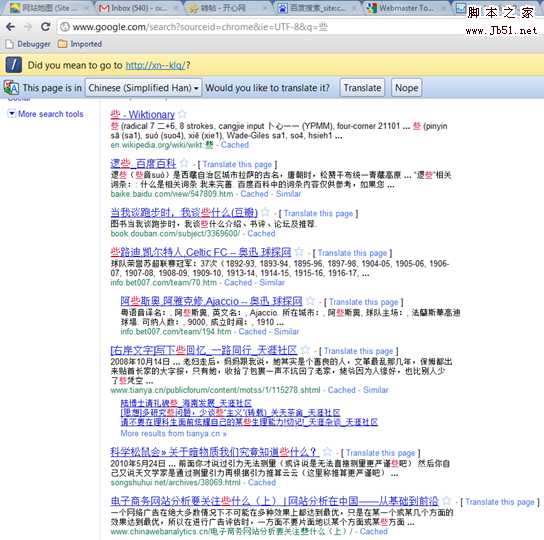Screen dimensions: 544x540
Task: Translate this page for chinawebanalytics.cn result
Action: pyautogui.click(x=500, y=502)
